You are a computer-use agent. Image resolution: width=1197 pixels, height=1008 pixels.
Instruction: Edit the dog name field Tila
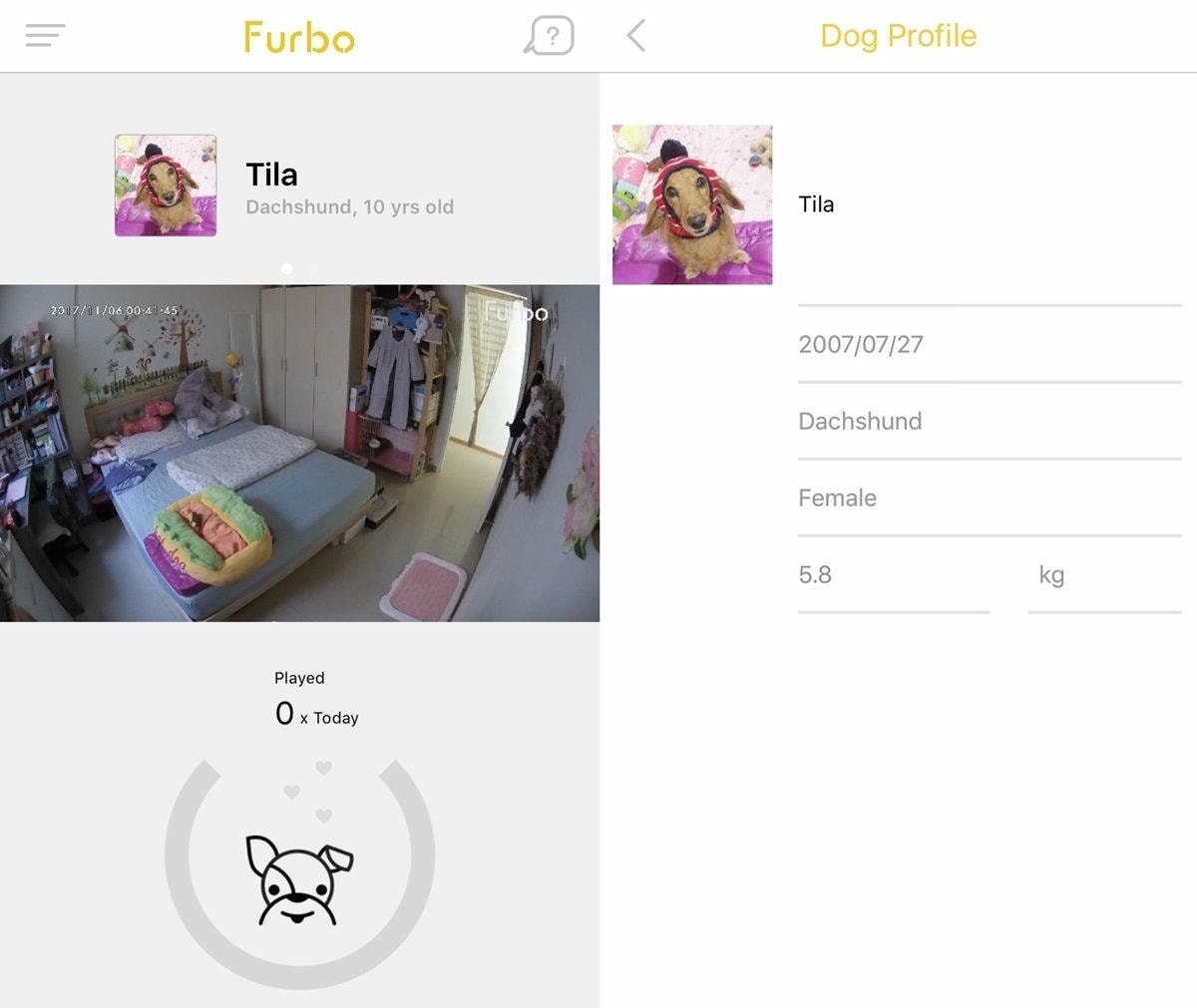pos(990,204)
